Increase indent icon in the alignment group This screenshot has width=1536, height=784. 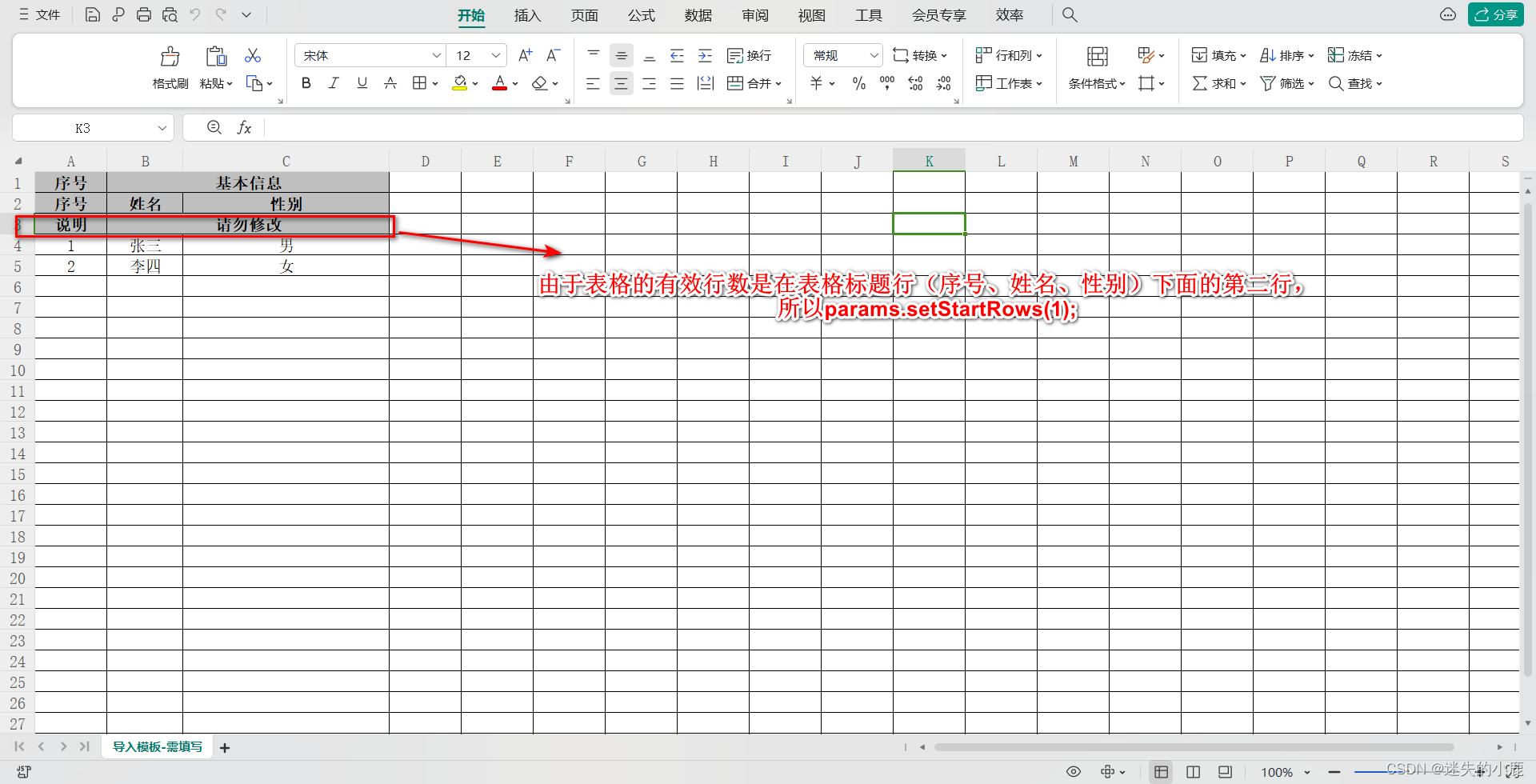click(x=705, y=55)
